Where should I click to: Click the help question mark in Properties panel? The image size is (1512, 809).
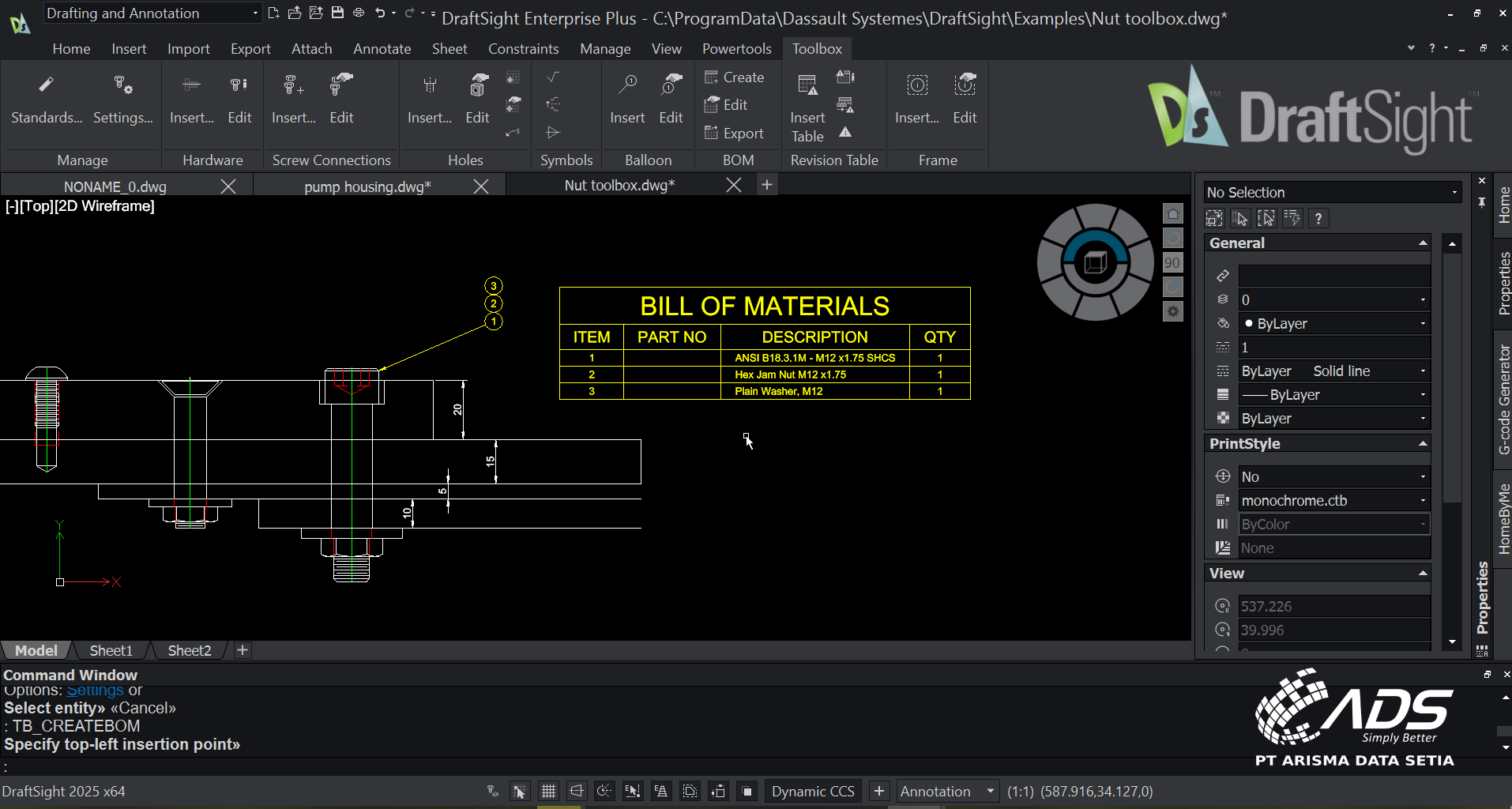pos(1318,218)
